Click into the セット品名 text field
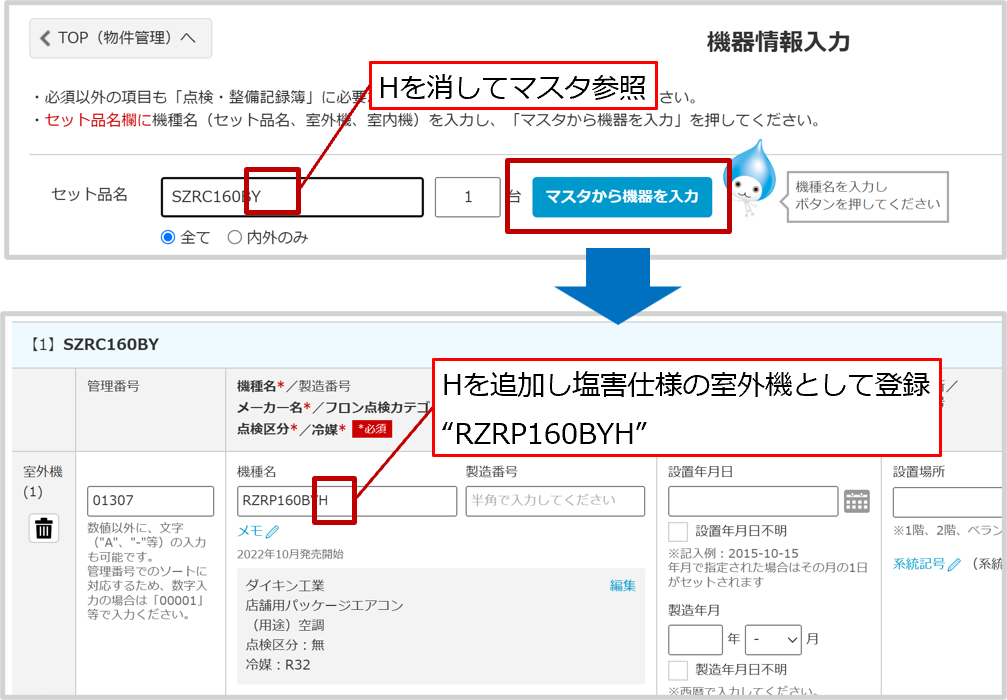The image size is (1007, 700). point(291,197)
